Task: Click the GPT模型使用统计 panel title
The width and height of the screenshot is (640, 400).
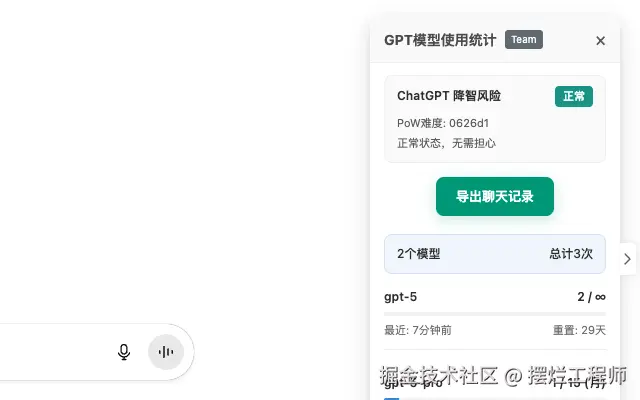Action: pyautogui.click(x=440, y=40)
